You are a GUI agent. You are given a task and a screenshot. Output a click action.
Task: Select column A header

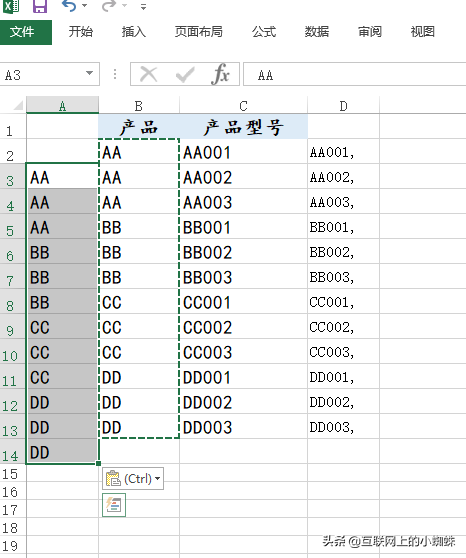(63, 106)
